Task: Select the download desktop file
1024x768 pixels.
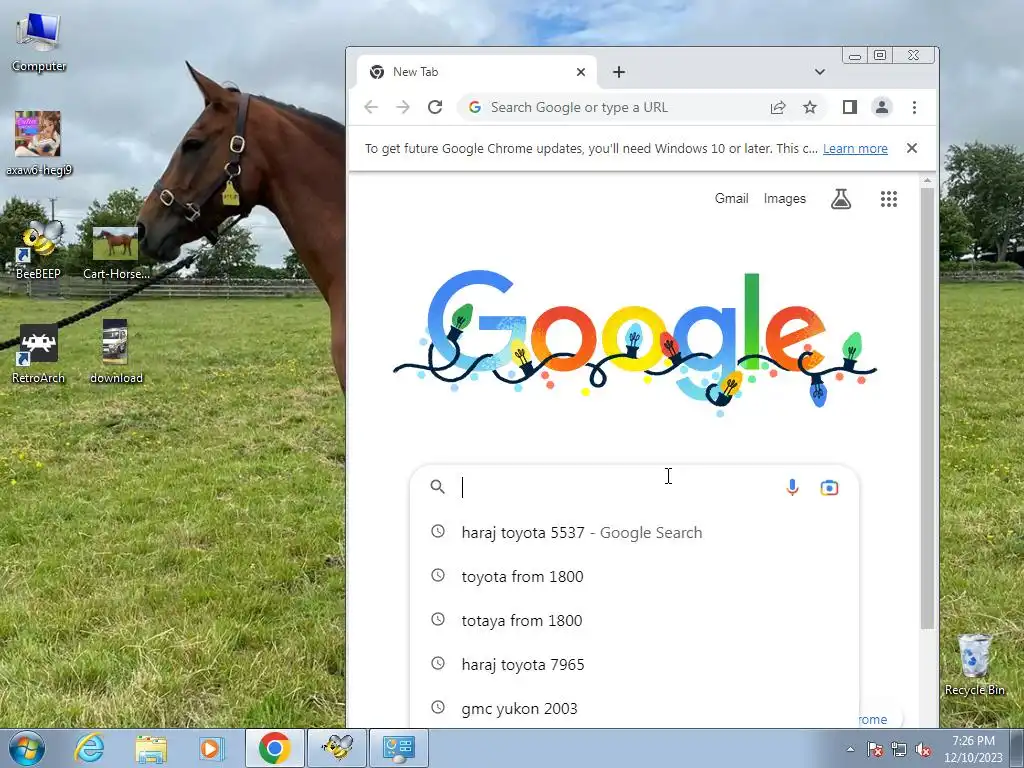Action: click(116, 351)
